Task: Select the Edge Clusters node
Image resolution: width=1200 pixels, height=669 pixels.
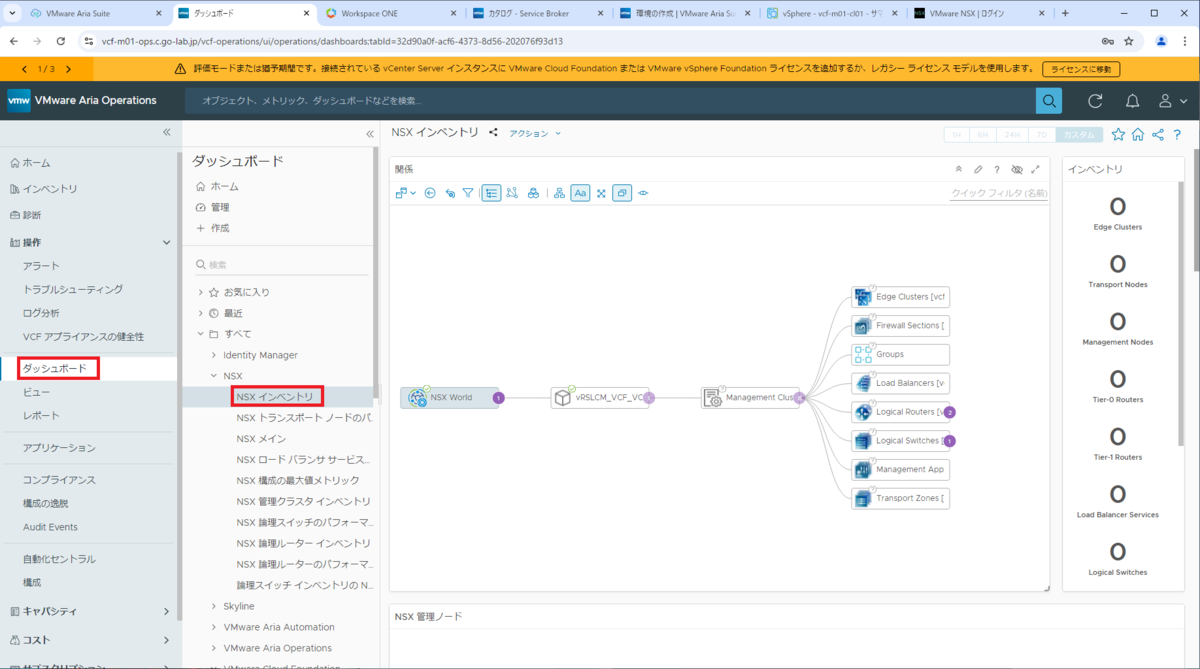Action: [900, 297]
